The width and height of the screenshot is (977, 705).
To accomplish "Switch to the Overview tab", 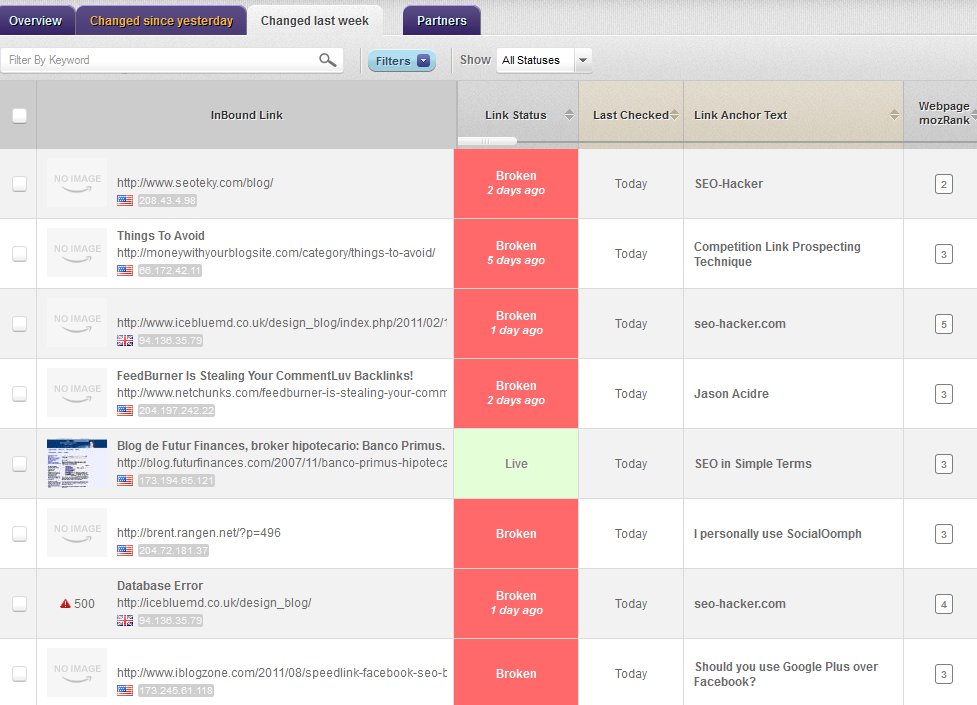I will 36,20.
